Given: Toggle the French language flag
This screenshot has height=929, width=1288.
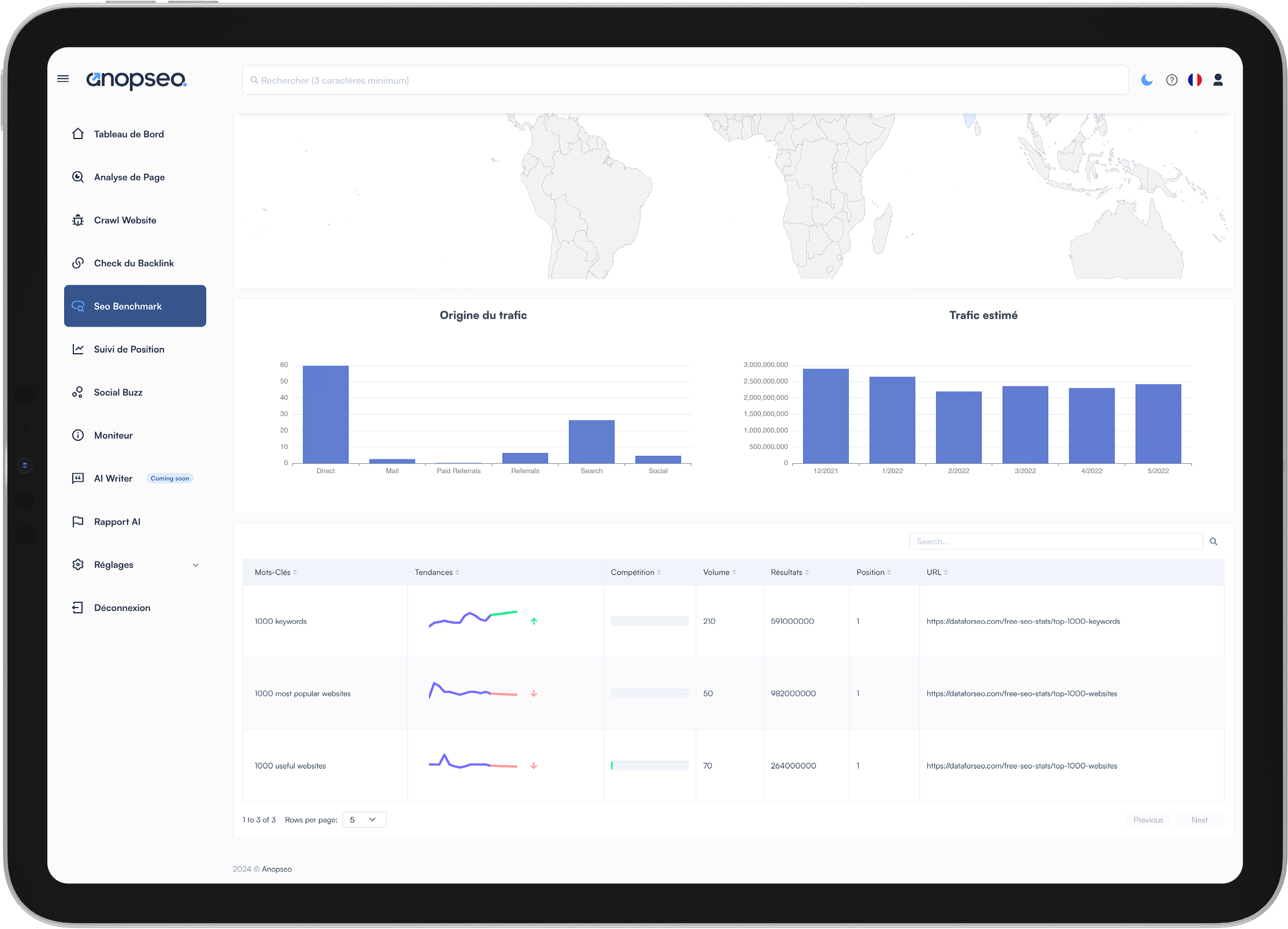Looking at the screenshot, I should point(1196,80).
